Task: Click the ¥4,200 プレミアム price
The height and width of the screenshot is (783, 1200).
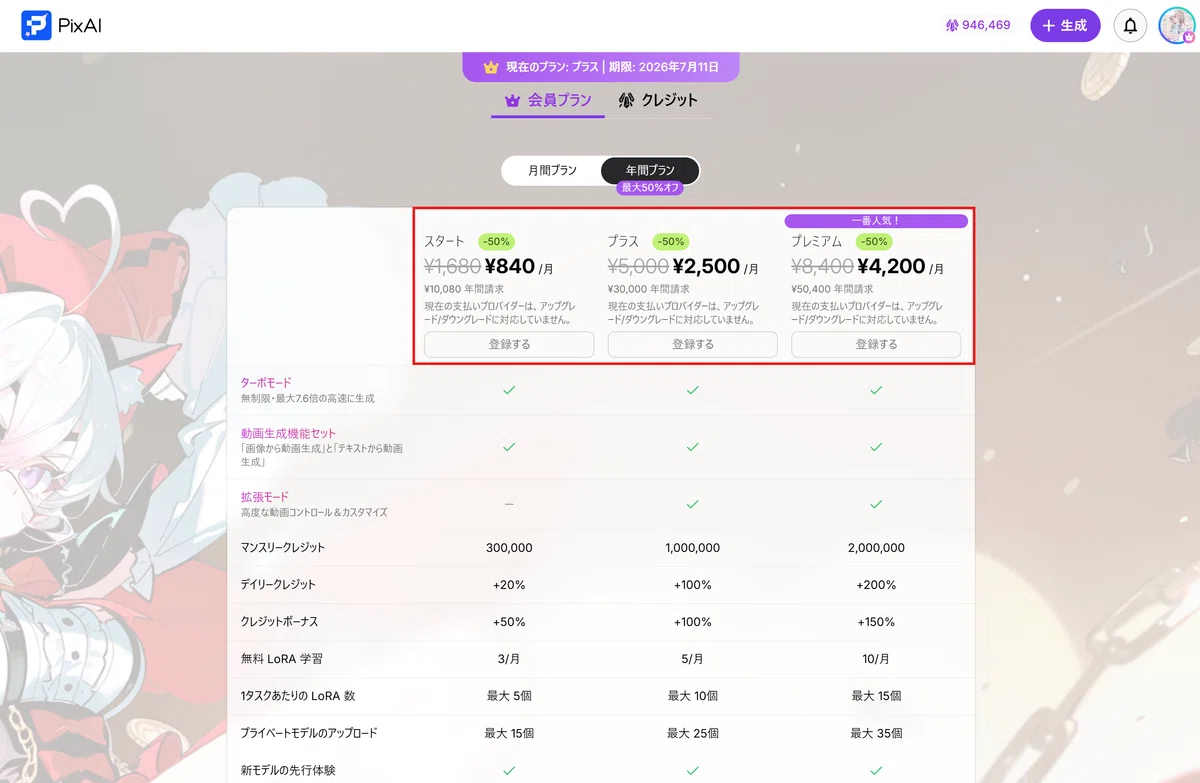Action: point(890,267)
